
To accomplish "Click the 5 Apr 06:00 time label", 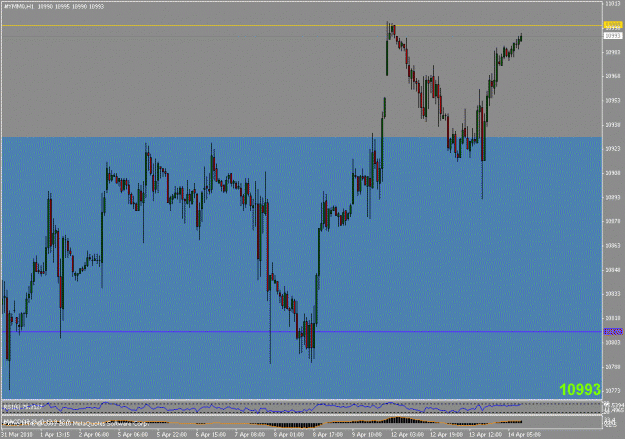I will click(x=133, y=434).
